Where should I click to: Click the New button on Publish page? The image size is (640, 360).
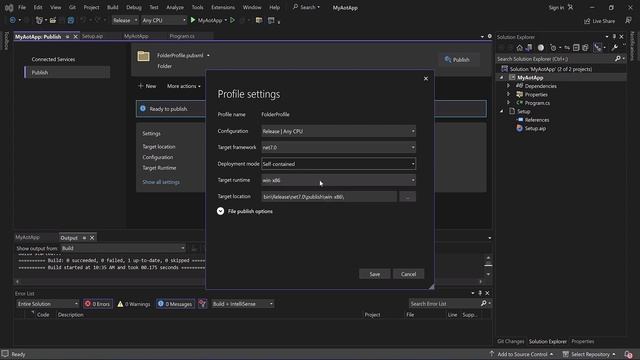point(147,86)
